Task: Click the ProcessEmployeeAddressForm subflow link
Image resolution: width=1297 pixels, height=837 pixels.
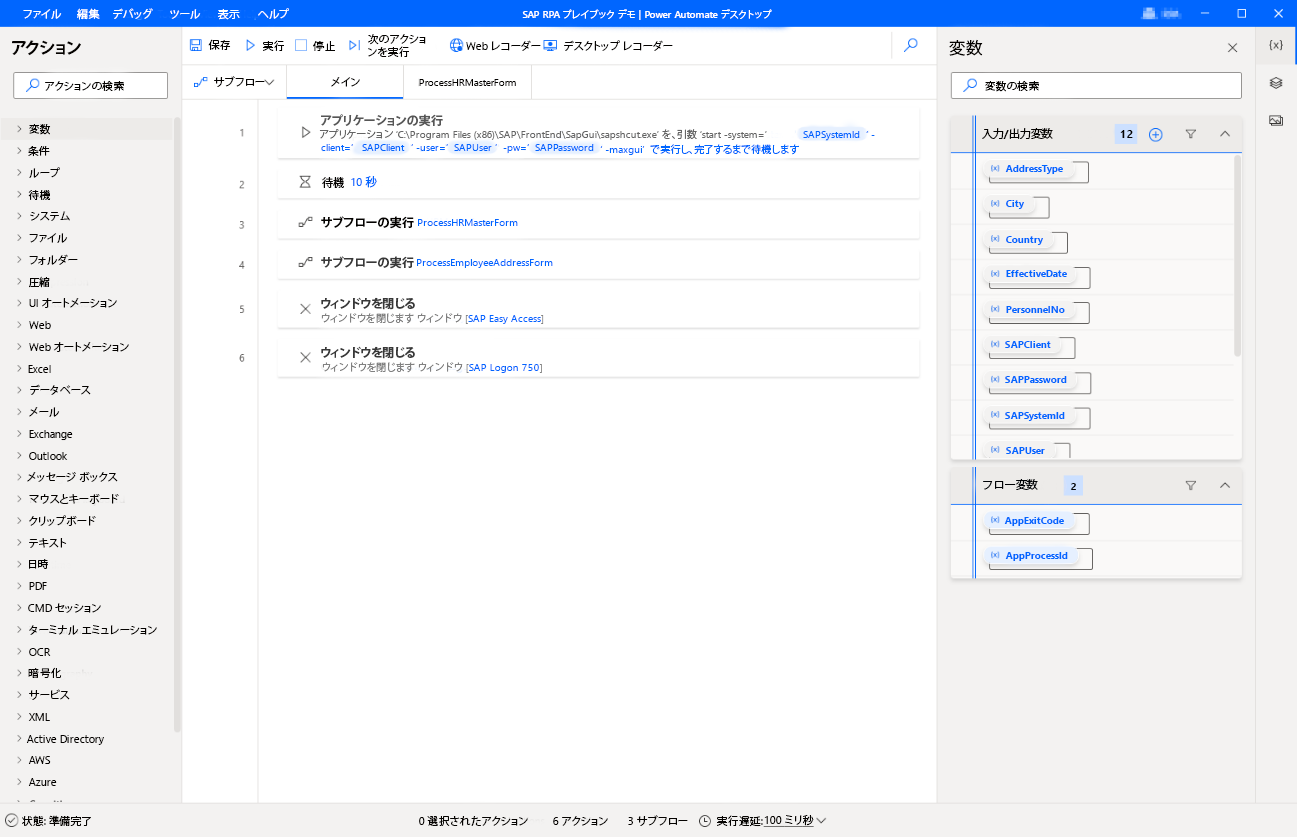Action: point(484,263)
